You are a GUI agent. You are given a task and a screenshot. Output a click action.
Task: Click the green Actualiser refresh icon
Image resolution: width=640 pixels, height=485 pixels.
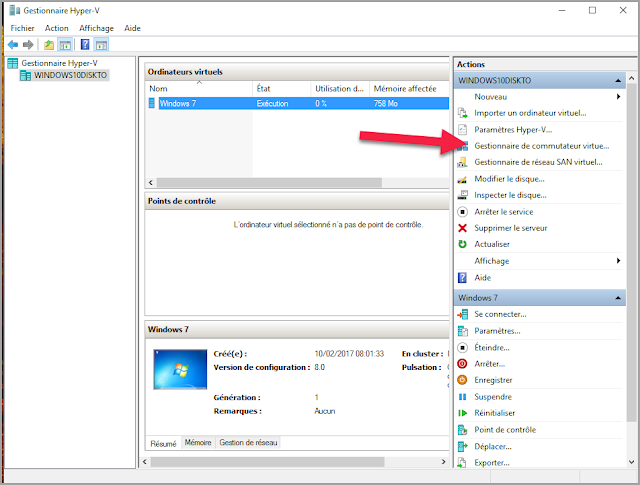click(462, 244)
